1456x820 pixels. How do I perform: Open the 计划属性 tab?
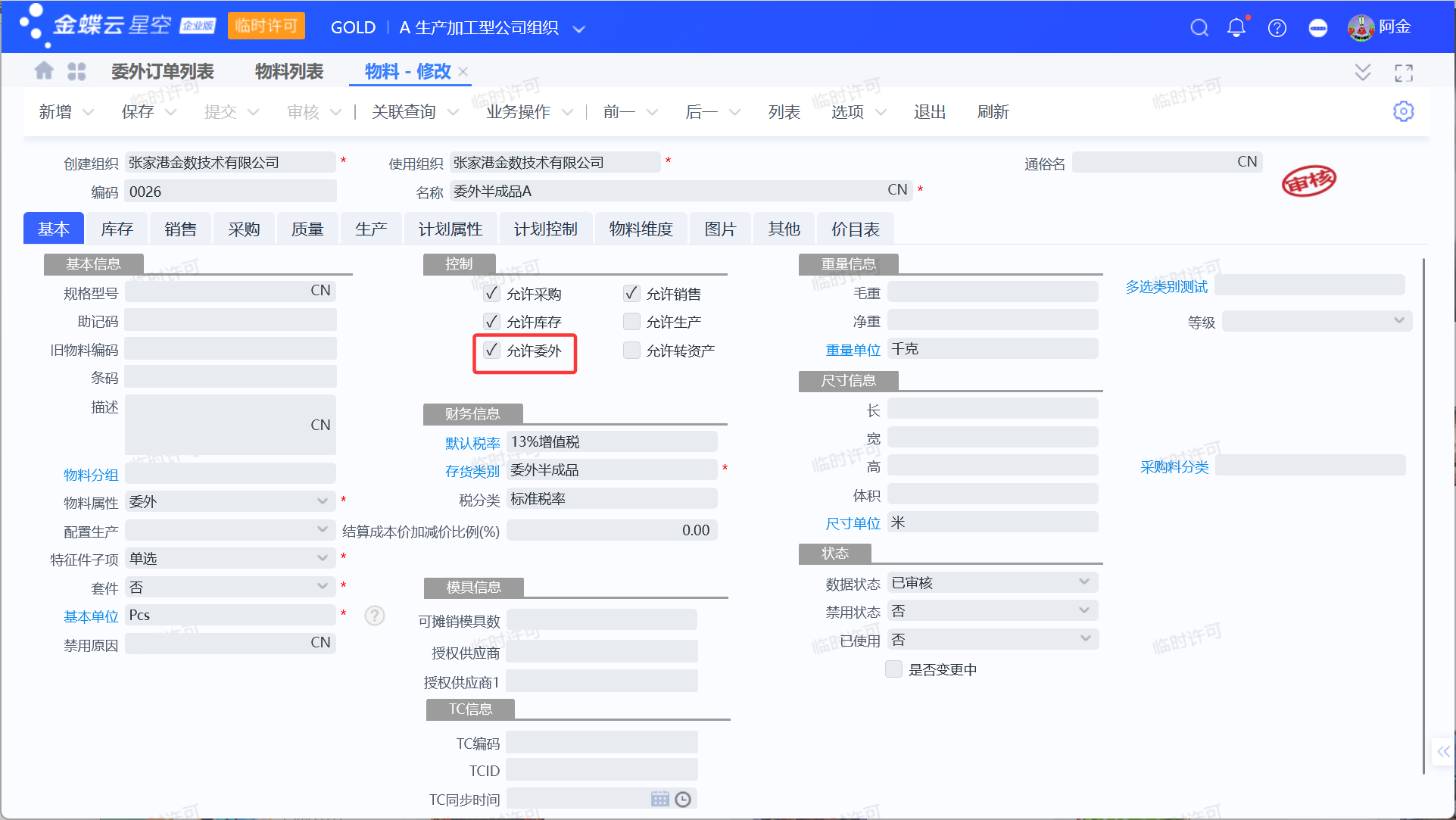(450, 229)
